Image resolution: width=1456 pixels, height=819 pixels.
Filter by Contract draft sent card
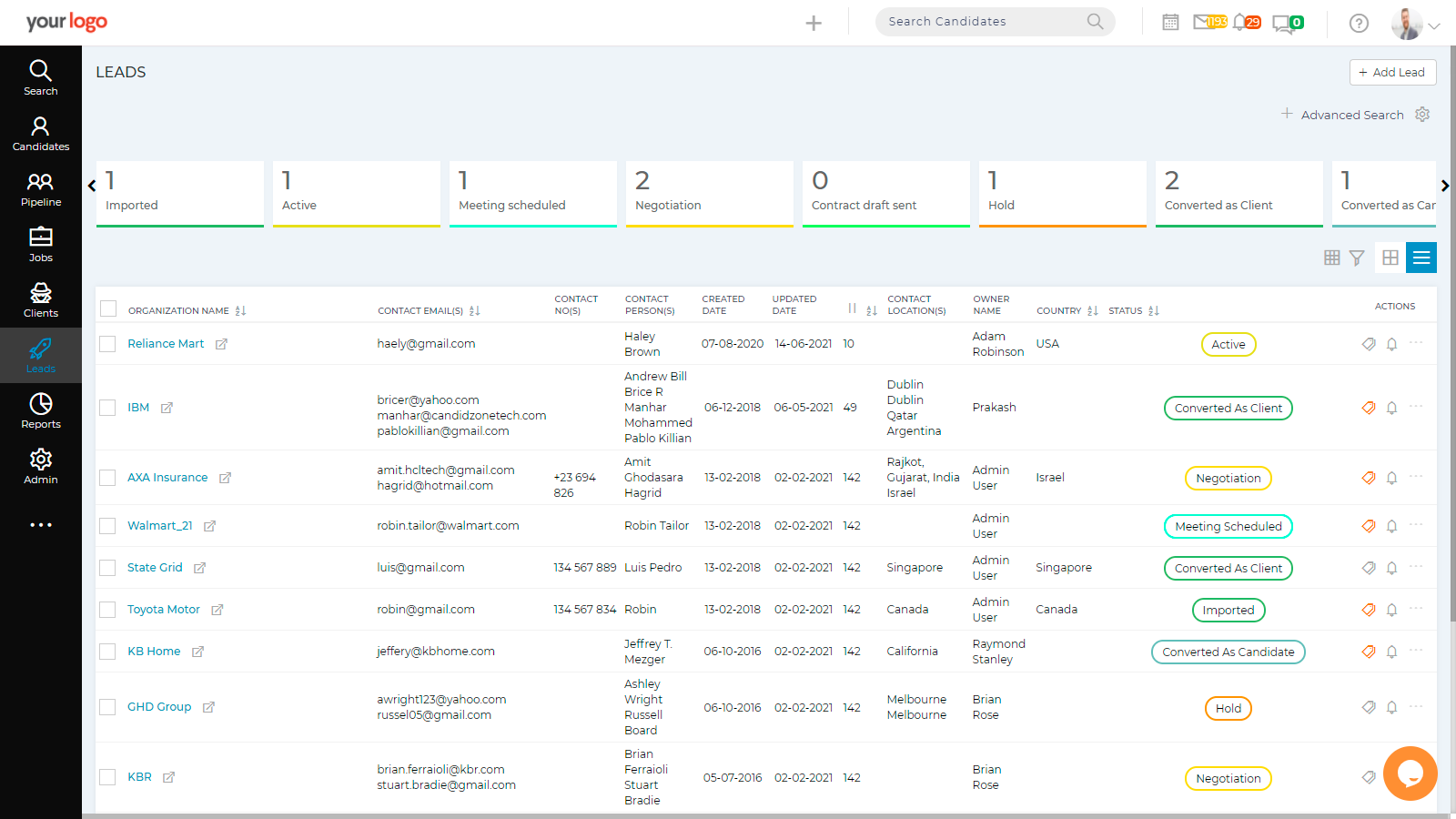(x=886, y=194)
